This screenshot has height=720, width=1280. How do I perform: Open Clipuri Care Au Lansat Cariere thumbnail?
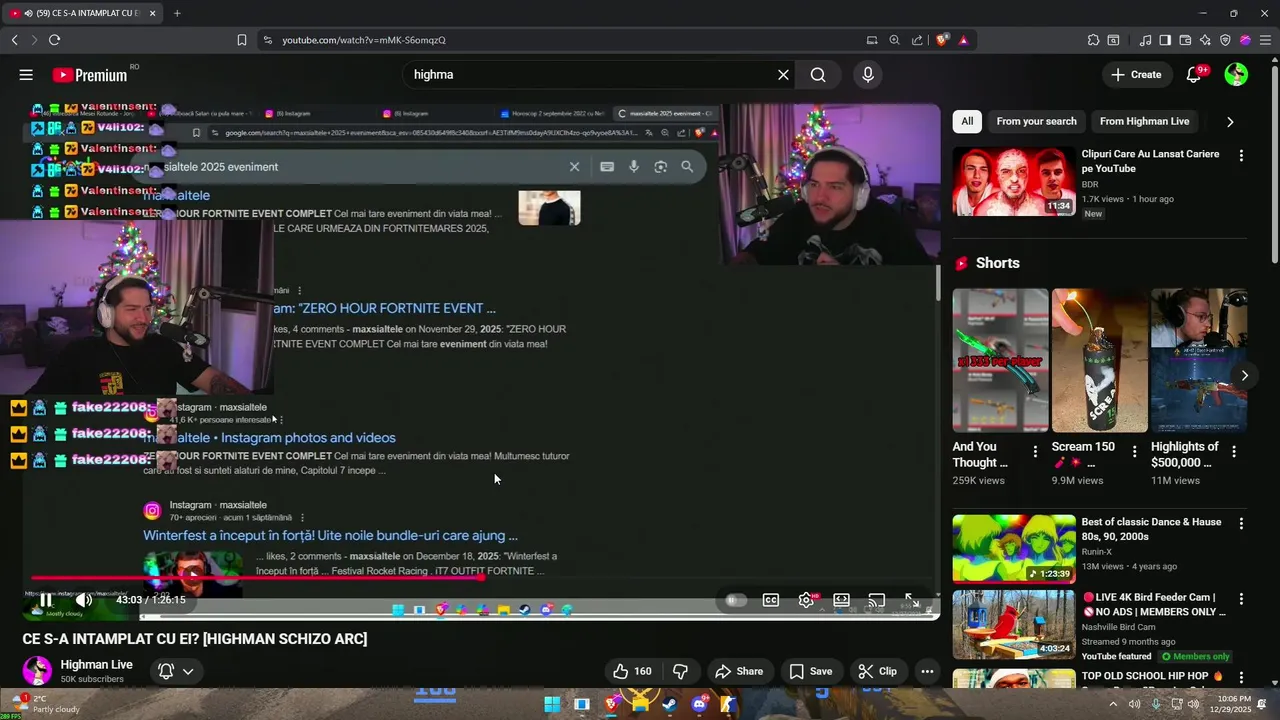click(1014, 182)
